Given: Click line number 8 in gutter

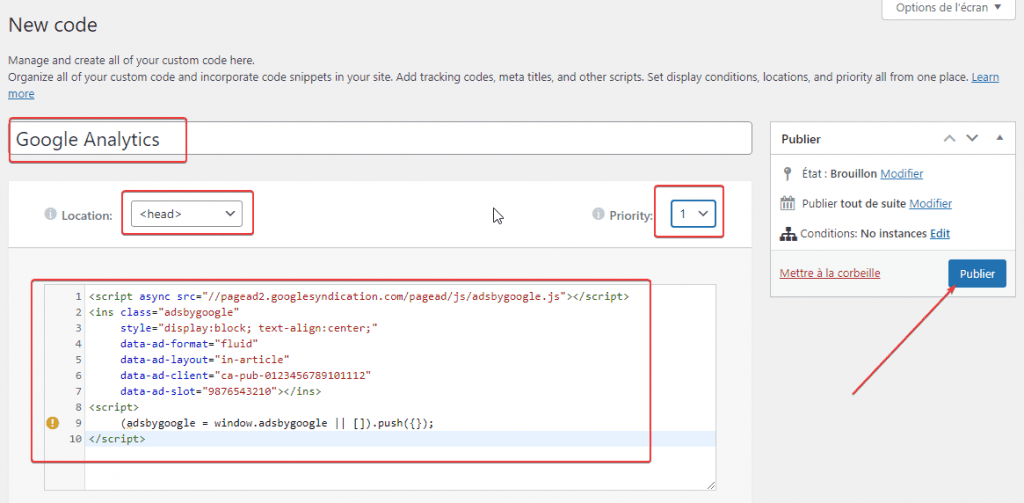Looking at the screenshot, I should pos(78,408).
